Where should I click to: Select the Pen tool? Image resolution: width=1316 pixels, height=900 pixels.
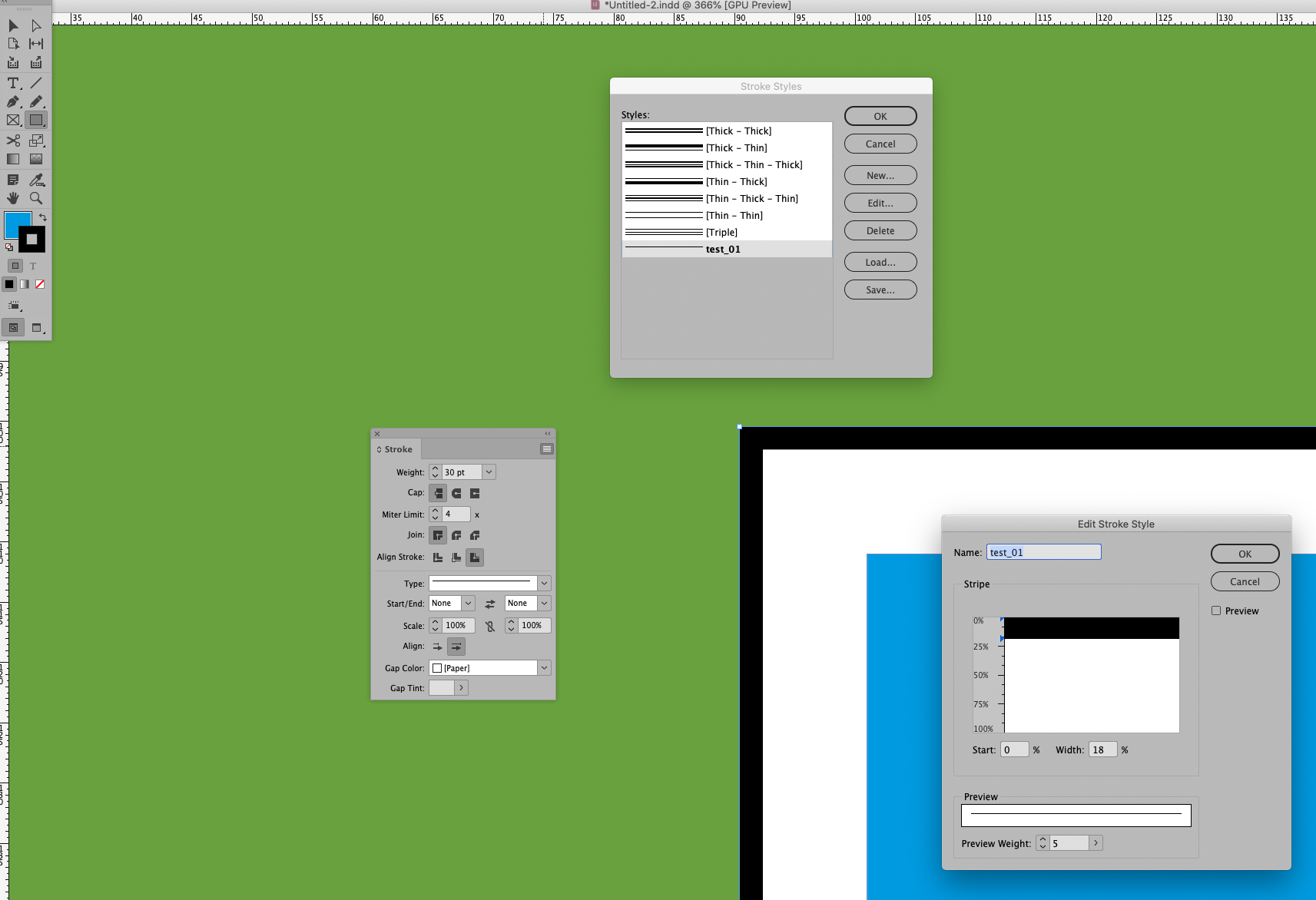pos(12,101)
